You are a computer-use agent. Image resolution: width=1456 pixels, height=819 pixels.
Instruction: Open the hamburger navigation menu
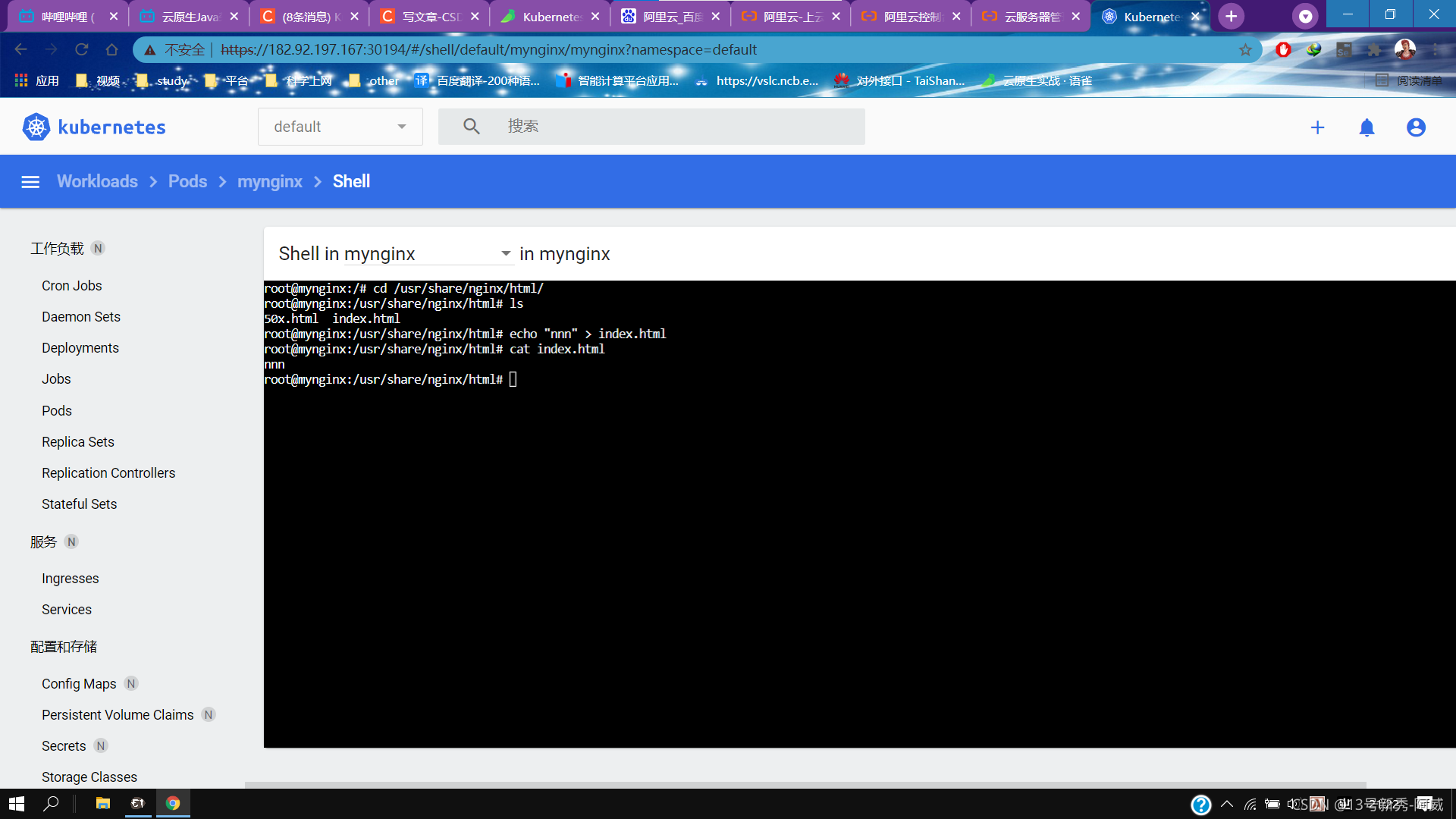(30, 182)
